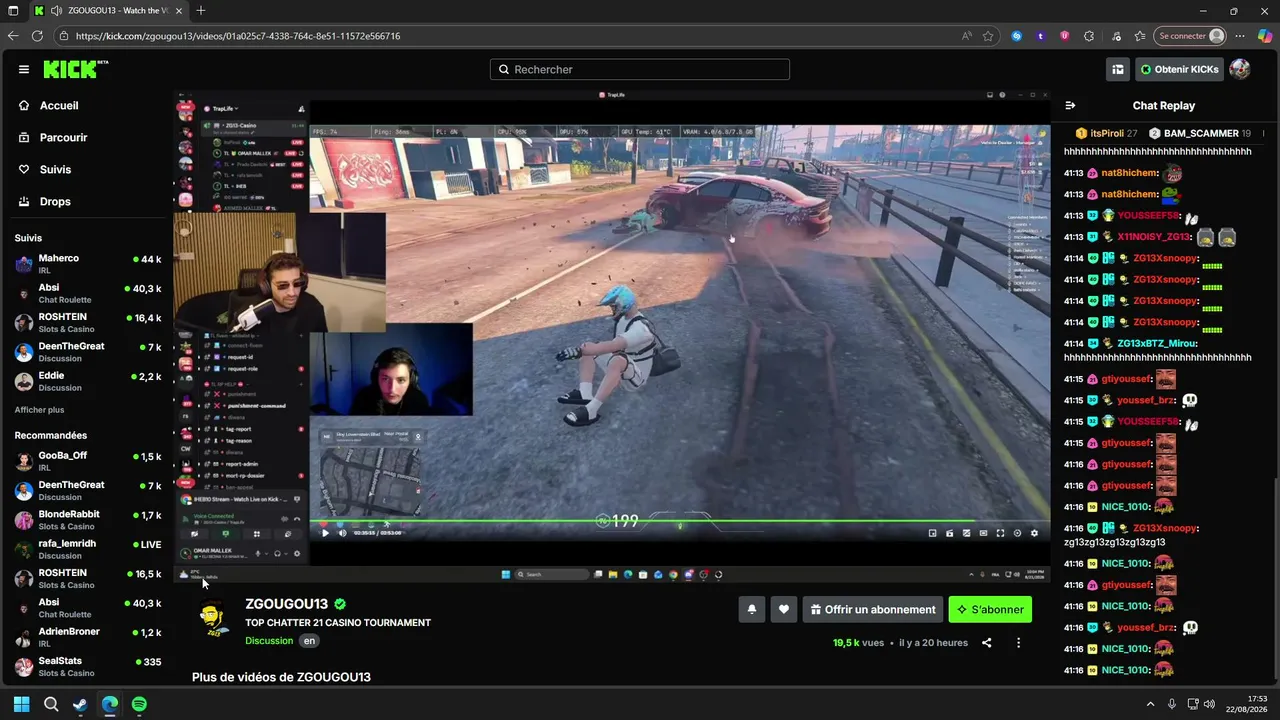Image resolution: width=1280 pixels, height=720 pixels.
Task: Turn on notifications with the bell
Action: [x=752, y=609]
